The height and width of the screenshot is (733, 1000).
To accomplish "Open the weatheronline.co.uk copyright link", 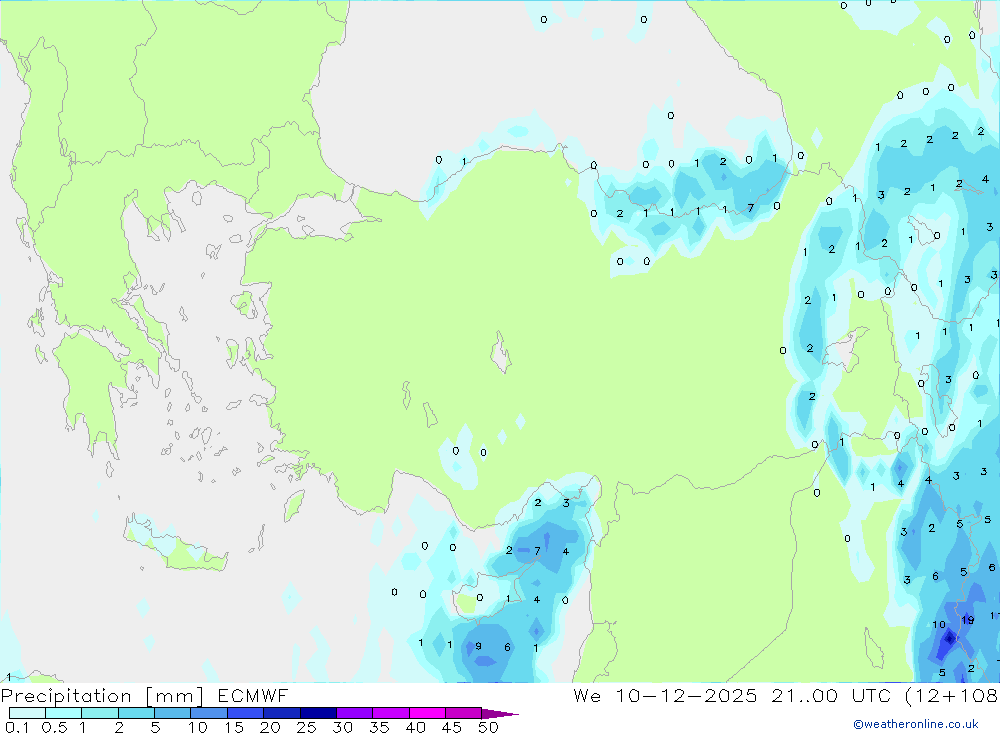I will [916, 724].
